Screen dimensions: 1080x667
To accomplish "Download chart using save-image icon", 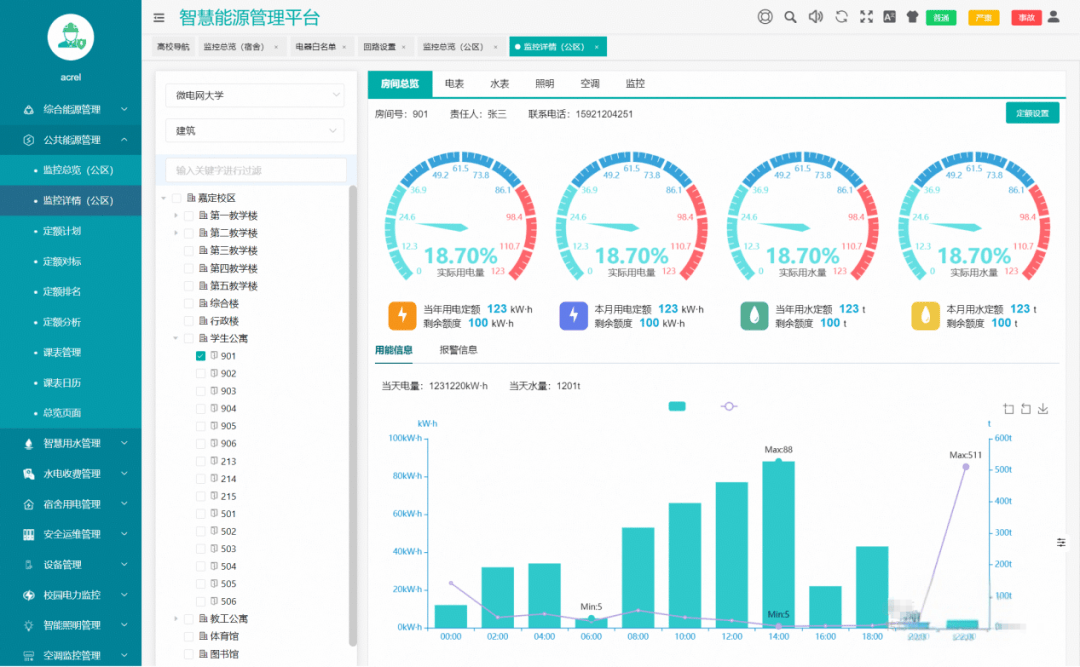I will 1043,409.
